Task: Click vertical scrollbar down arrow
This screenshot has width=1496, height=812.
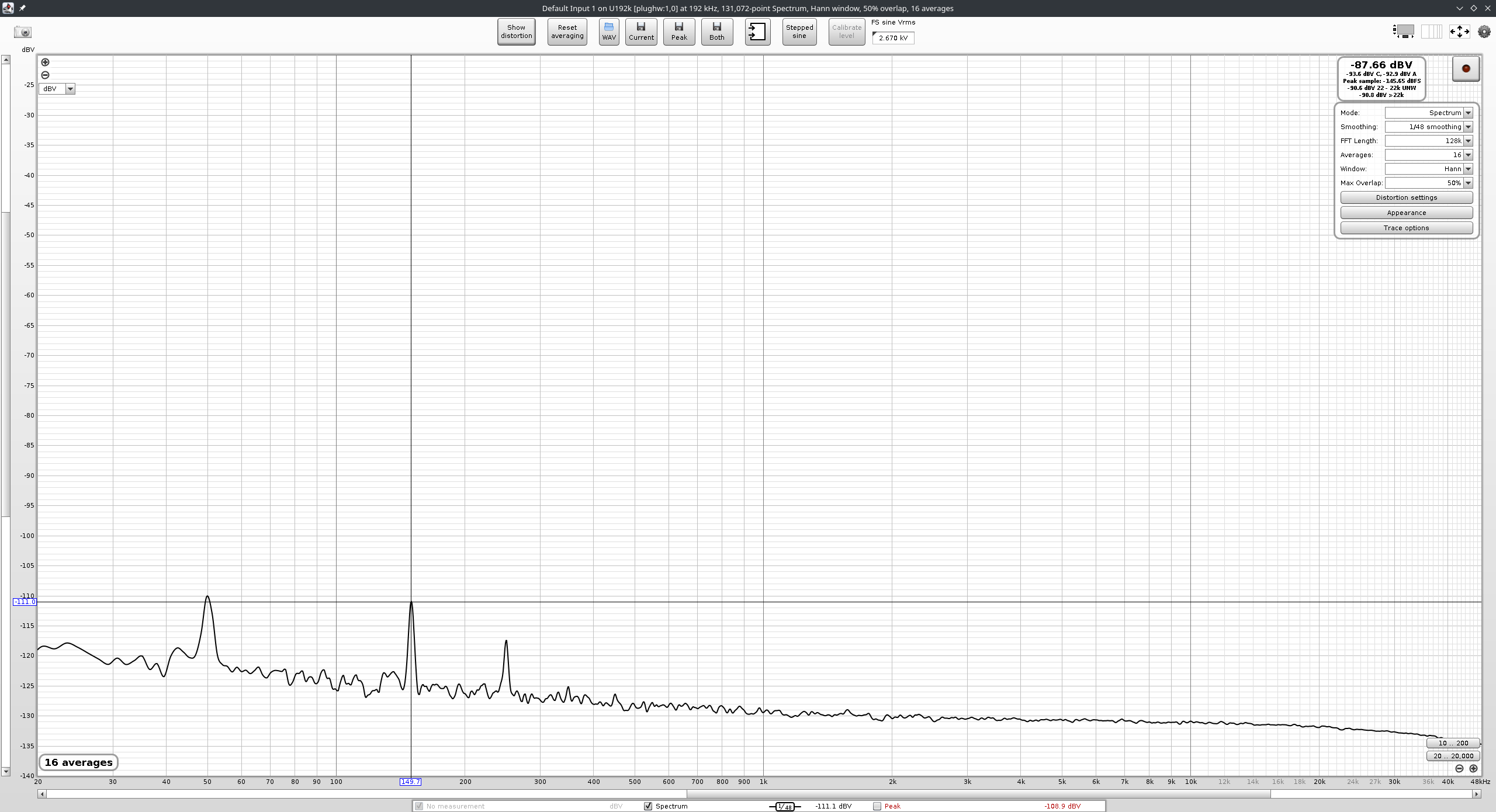Action: [6, 772]
